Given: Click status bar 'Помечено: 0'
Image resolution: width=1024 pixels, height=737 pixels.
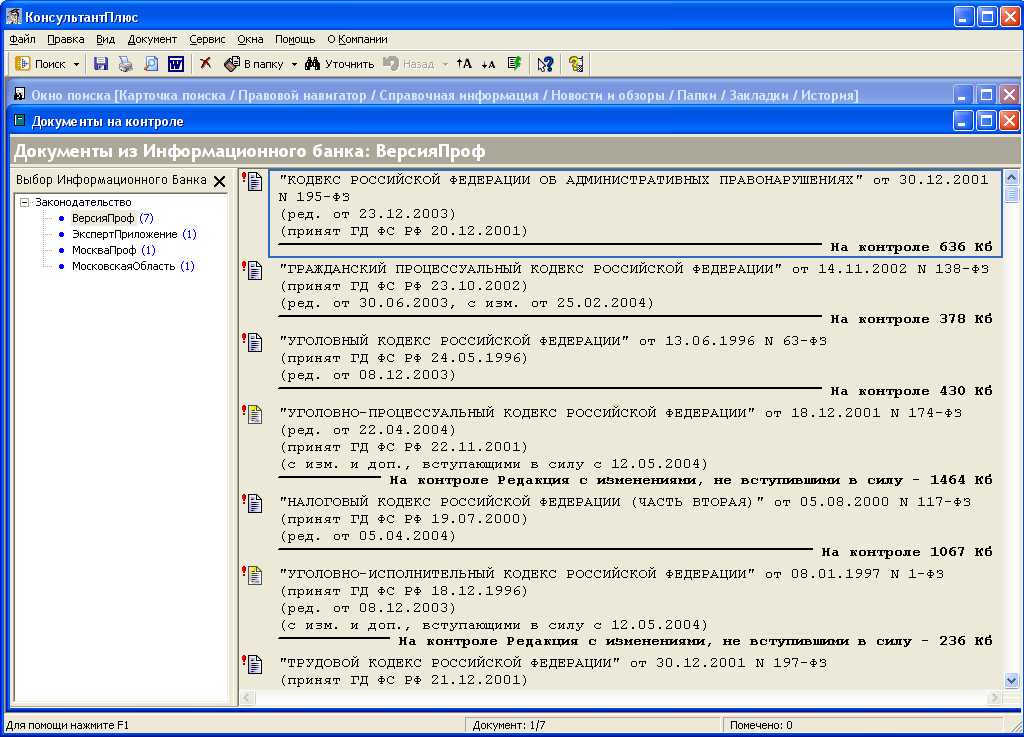Looking at the screenshot, I should click(x=761, y=725).
